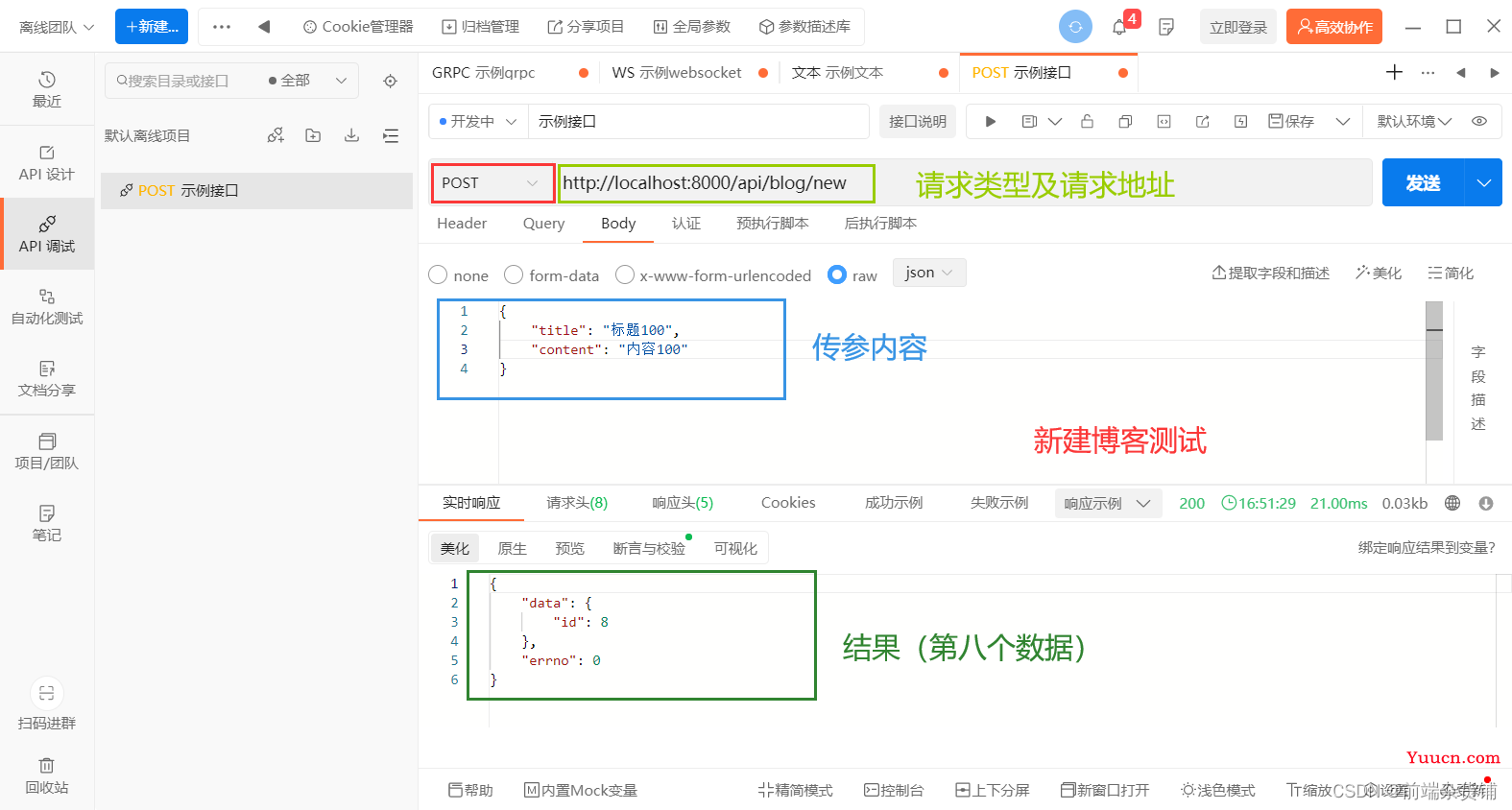Select the raw body type radio

pyautogui.click(x=837, y=274)
